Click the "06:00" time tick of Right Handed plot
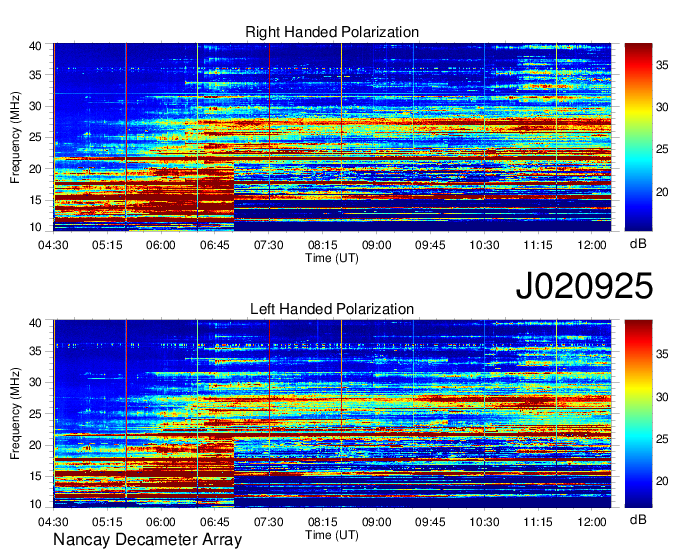The width and height of the screenshot is (680, 552). 161,245
